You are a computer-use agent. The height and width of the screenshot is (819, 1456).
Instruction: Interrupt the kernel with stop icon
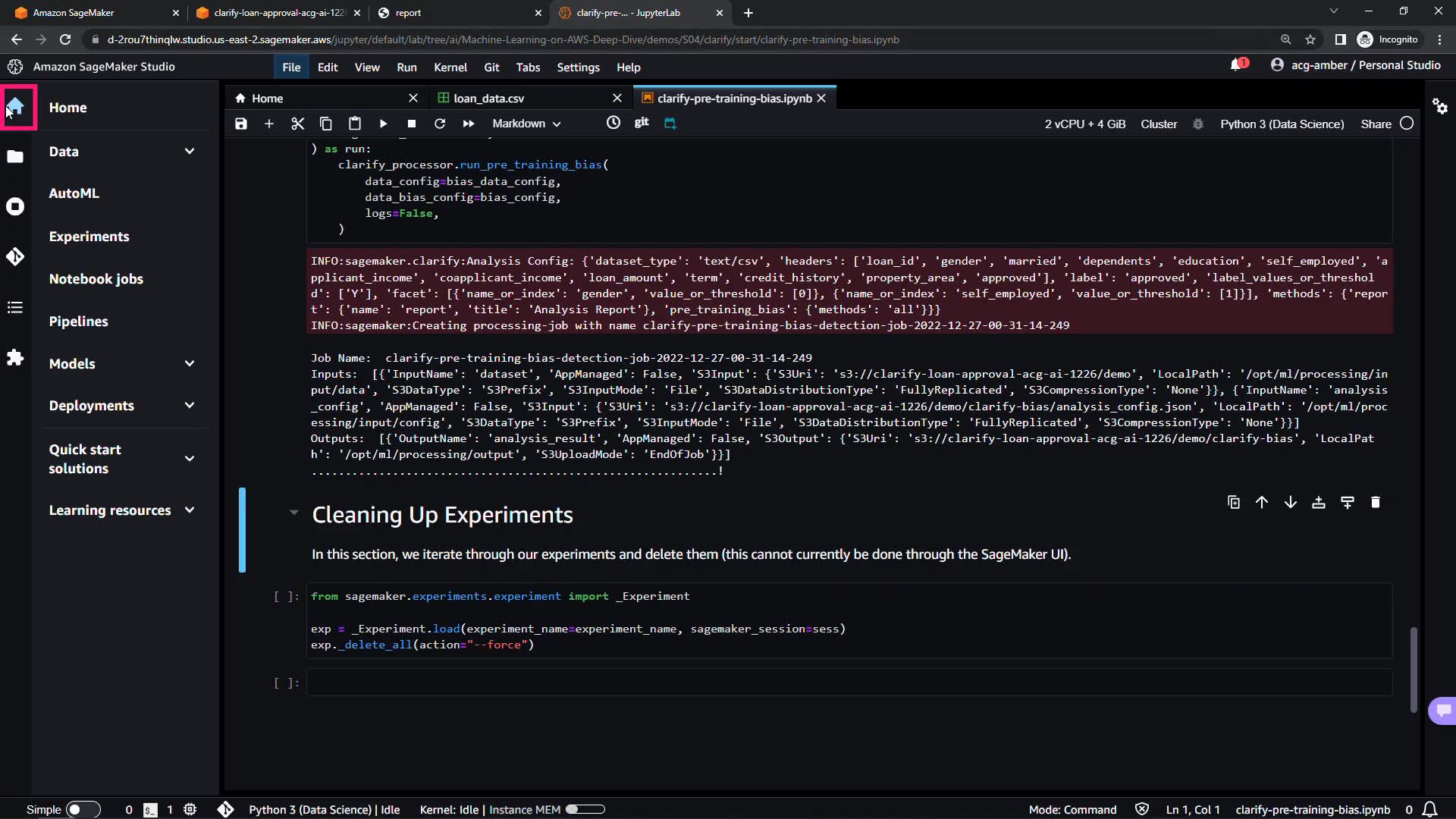pyautogui.click(x=411, y=124)
